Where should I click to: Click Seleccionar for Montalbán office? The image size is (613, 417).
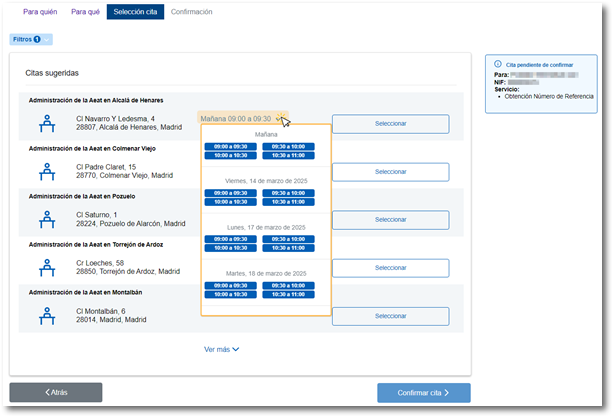[x=390, y=315]
